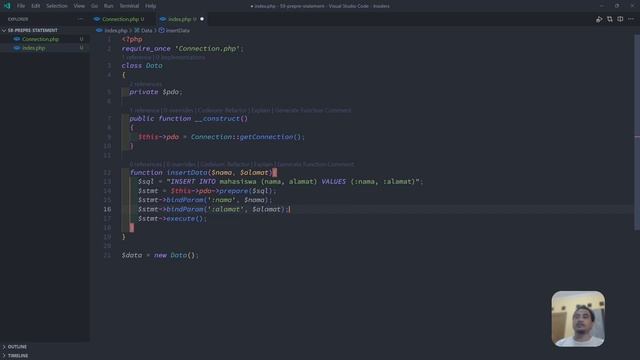Screen dimensions: 640x360
Task: Open the Edit menu
Action: point(36,6)
